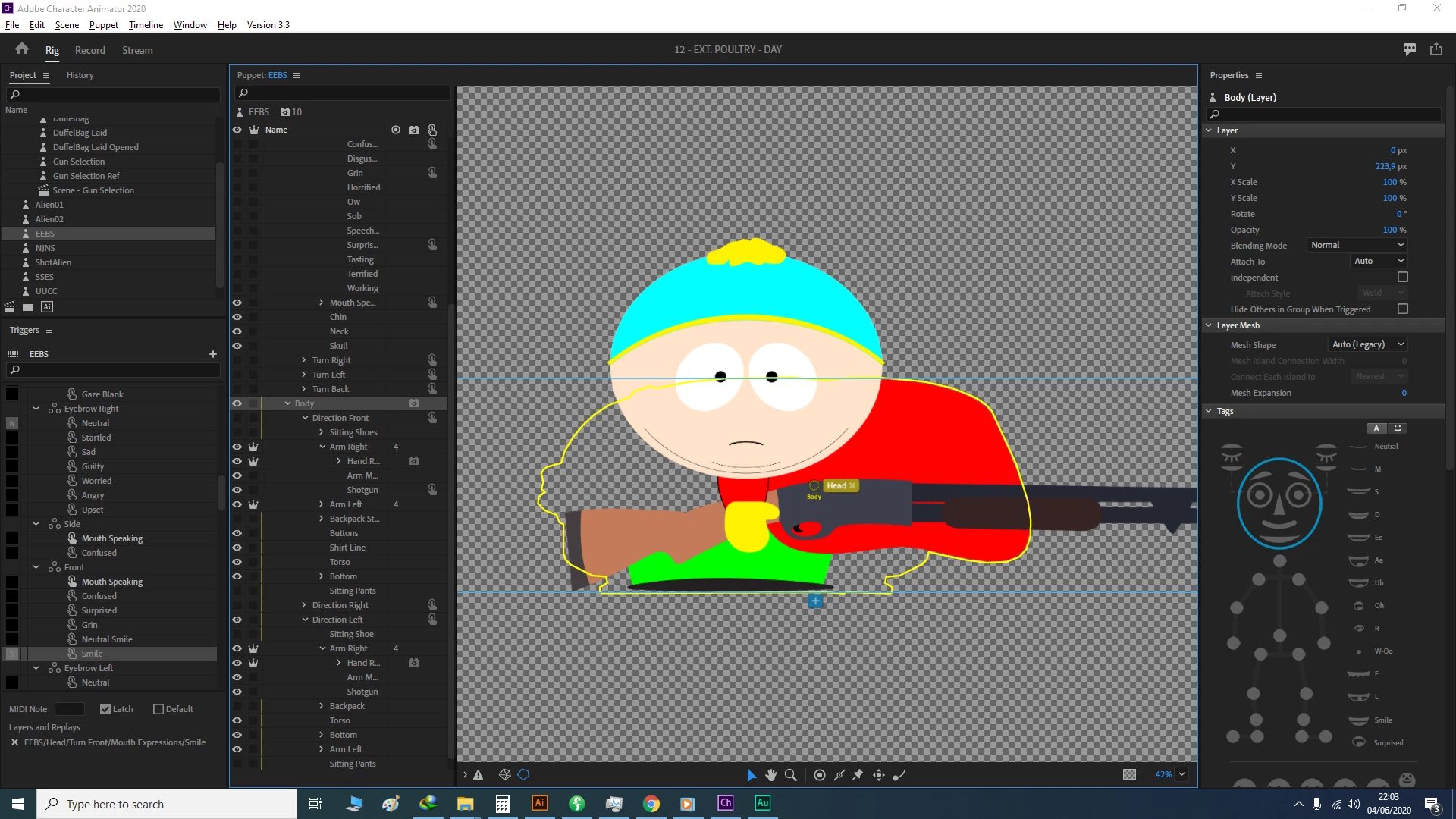The height and width of the screenshot is (819, 1456).
Task: Open Illustrator from Windows taskbar
Action: tap(539, 803)
